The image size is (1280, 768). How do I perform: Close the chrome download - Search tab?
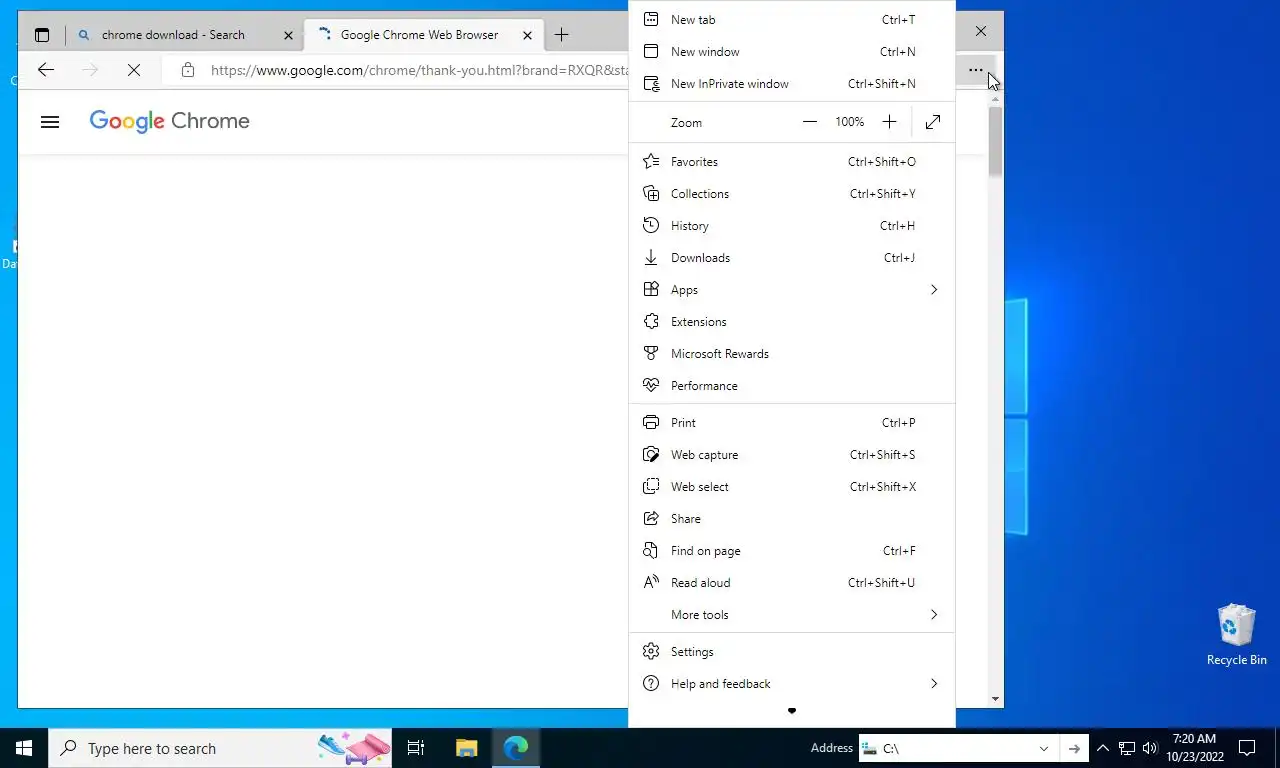pos(288,35)
